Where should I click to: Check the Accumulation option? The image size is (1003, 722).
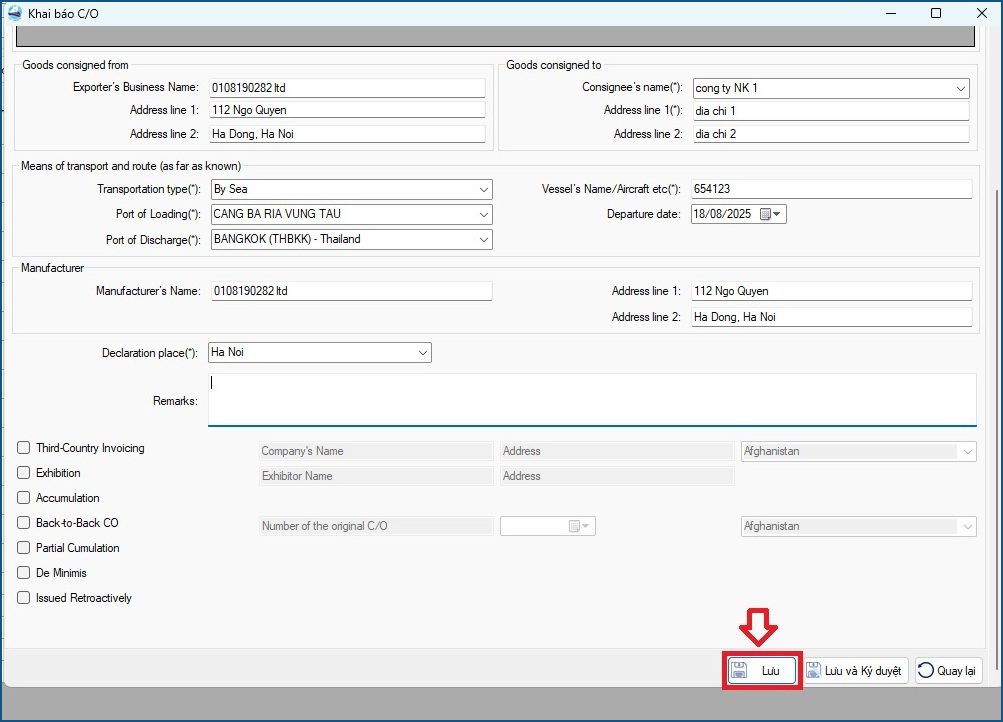(x=24, y=498)
